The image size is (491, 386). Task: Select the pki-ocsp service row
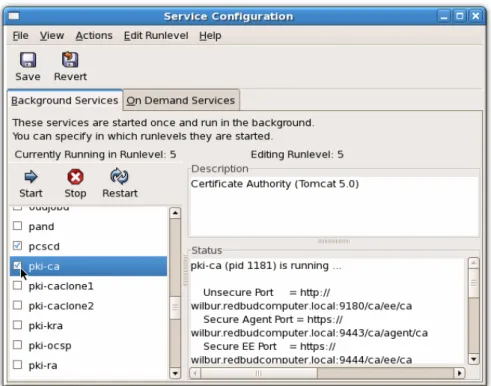pos(88,345)
